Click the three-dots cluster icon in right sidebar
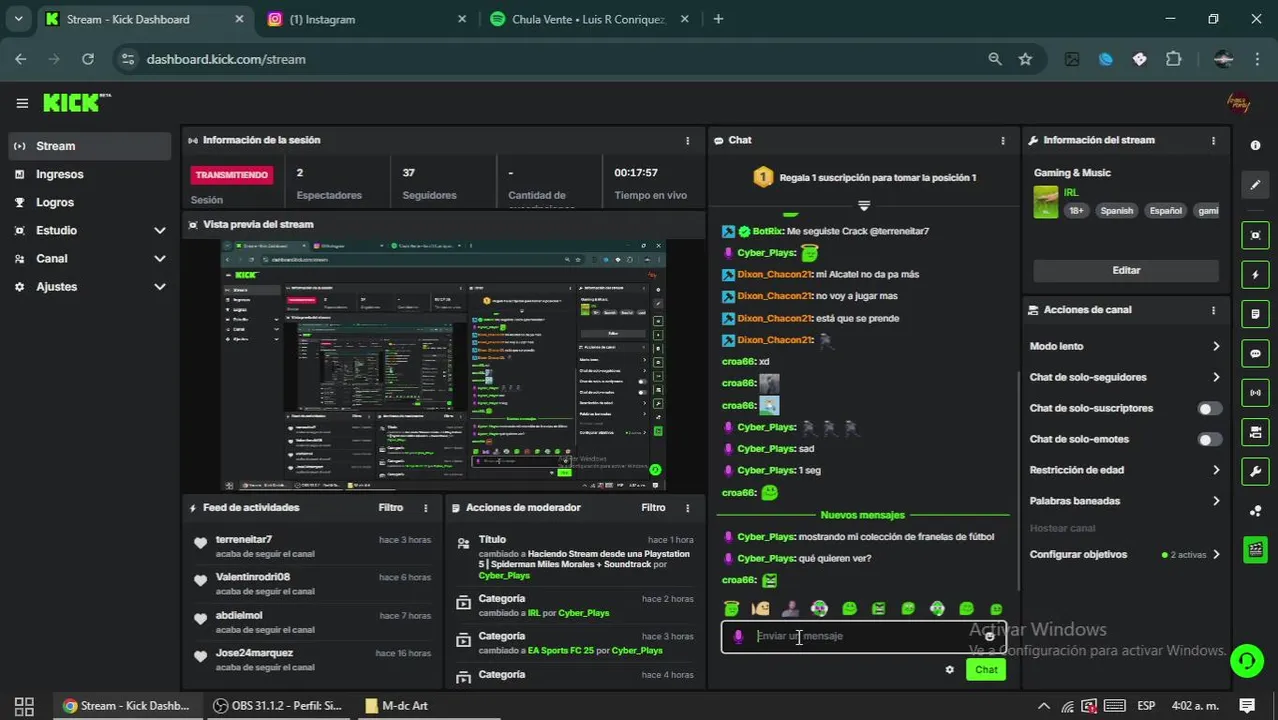 point(1255,511)
